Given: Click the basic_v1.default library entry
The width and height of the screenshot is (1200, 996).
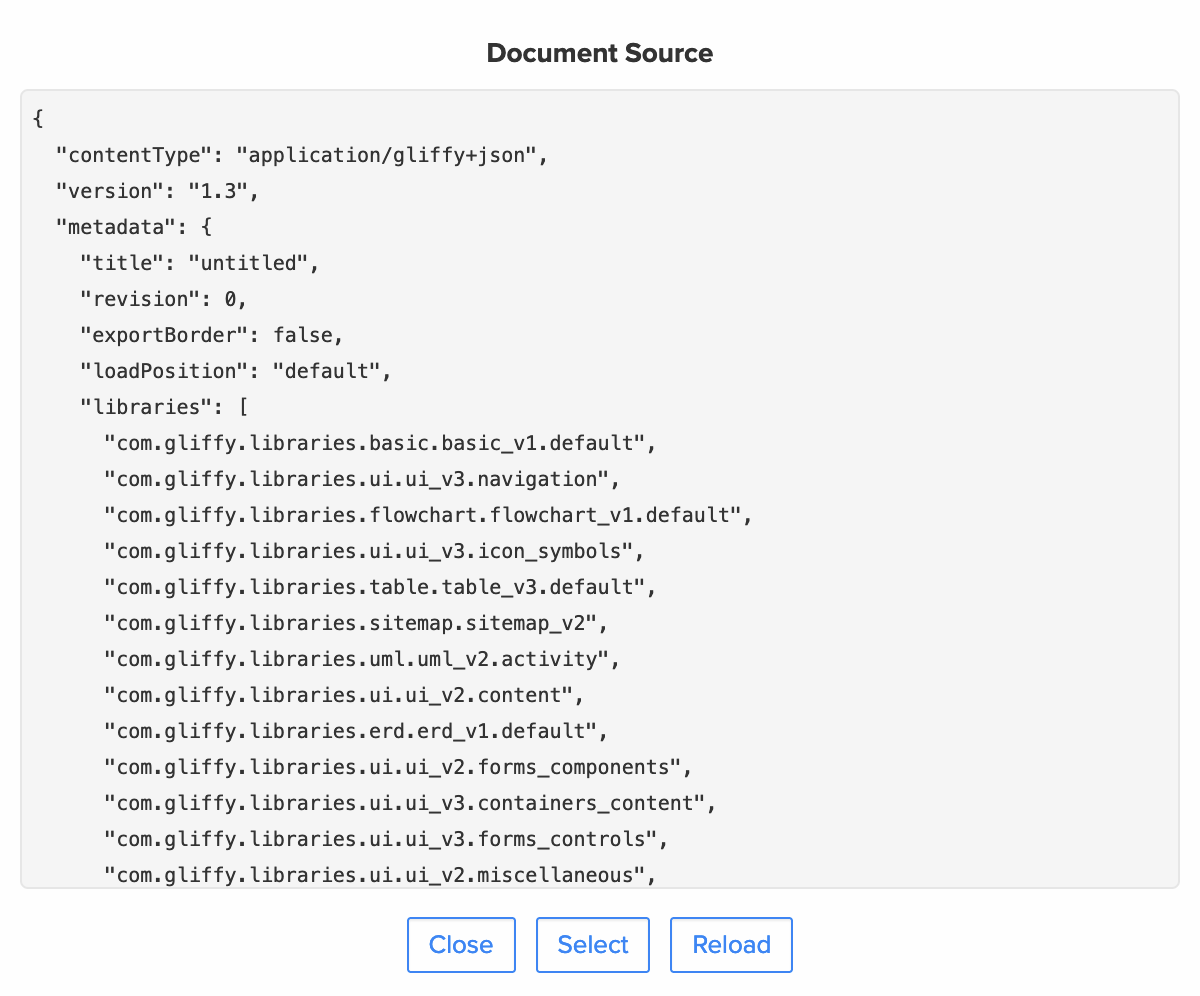Looking at the screenshot, I should point(380,442).
